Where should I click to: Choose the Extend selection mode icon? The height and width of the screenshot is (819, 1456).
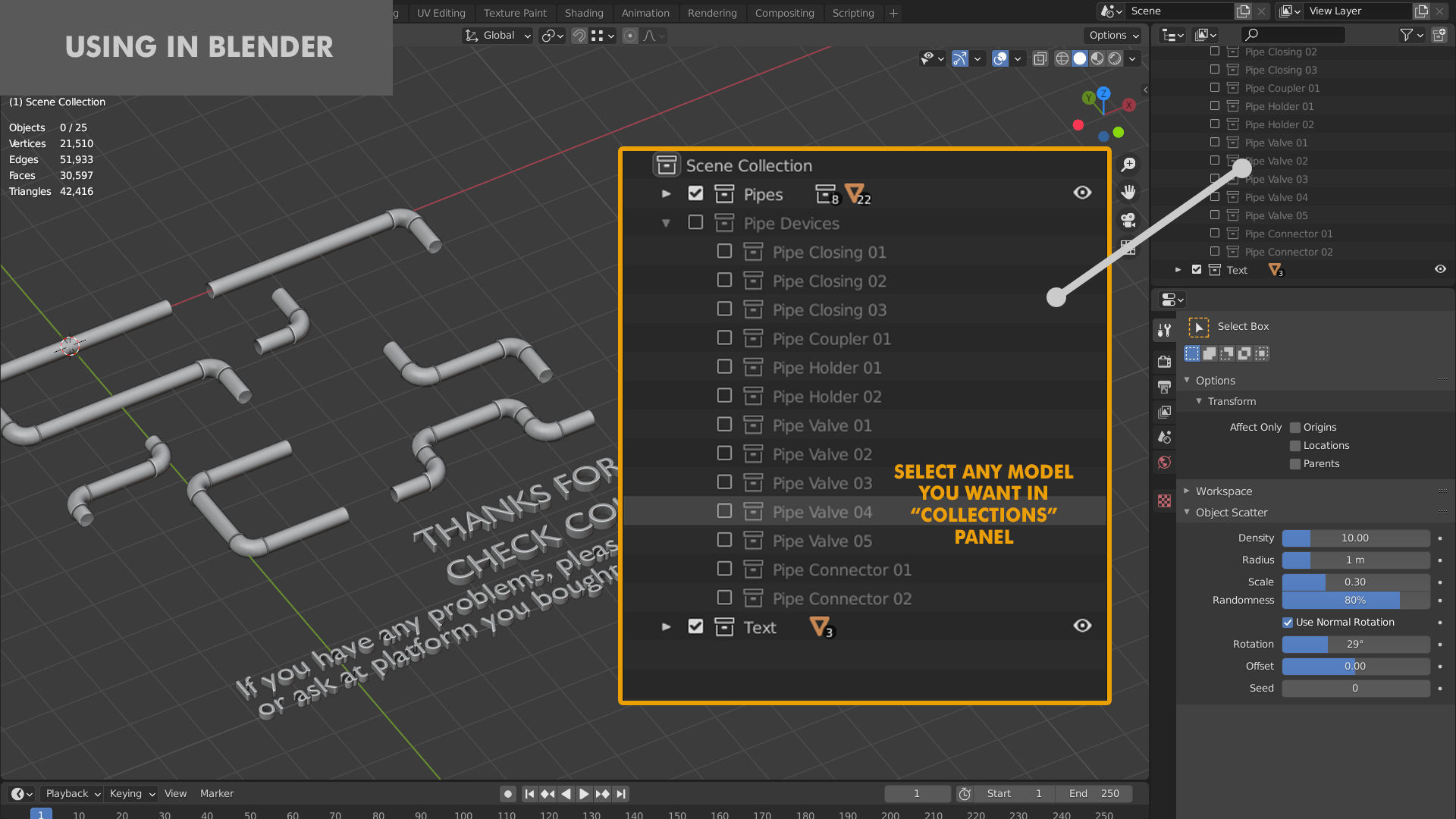point(1210,353)
